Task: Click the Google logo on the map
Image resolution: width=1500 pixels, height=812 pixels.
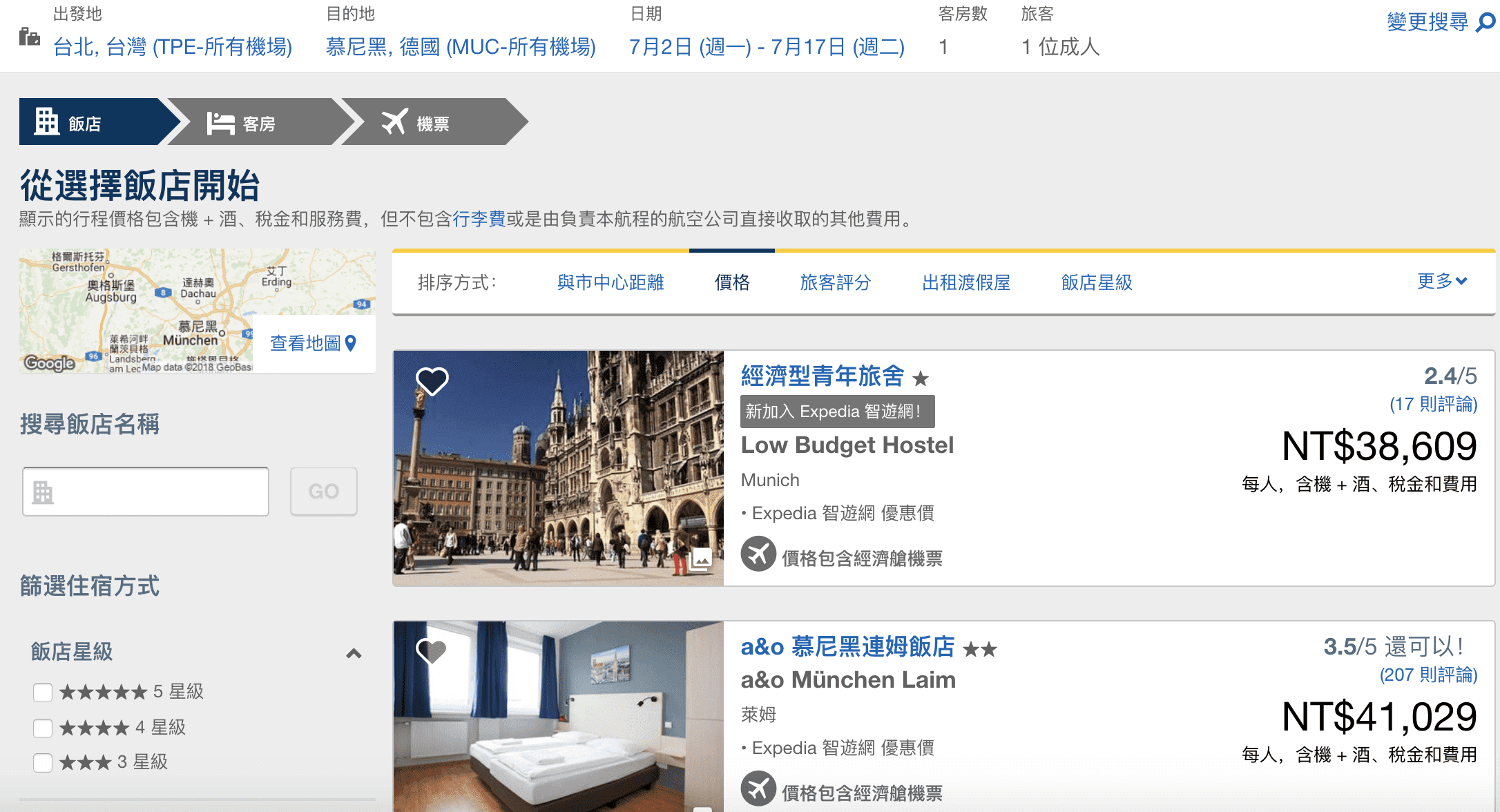Action: 49,362
